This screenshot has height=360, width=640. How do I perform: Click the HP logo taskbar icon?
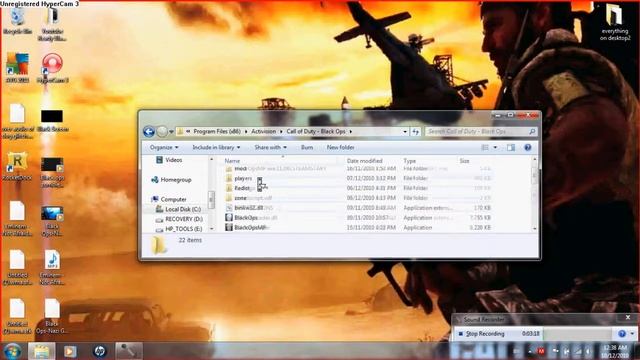(x=100, y=351)
